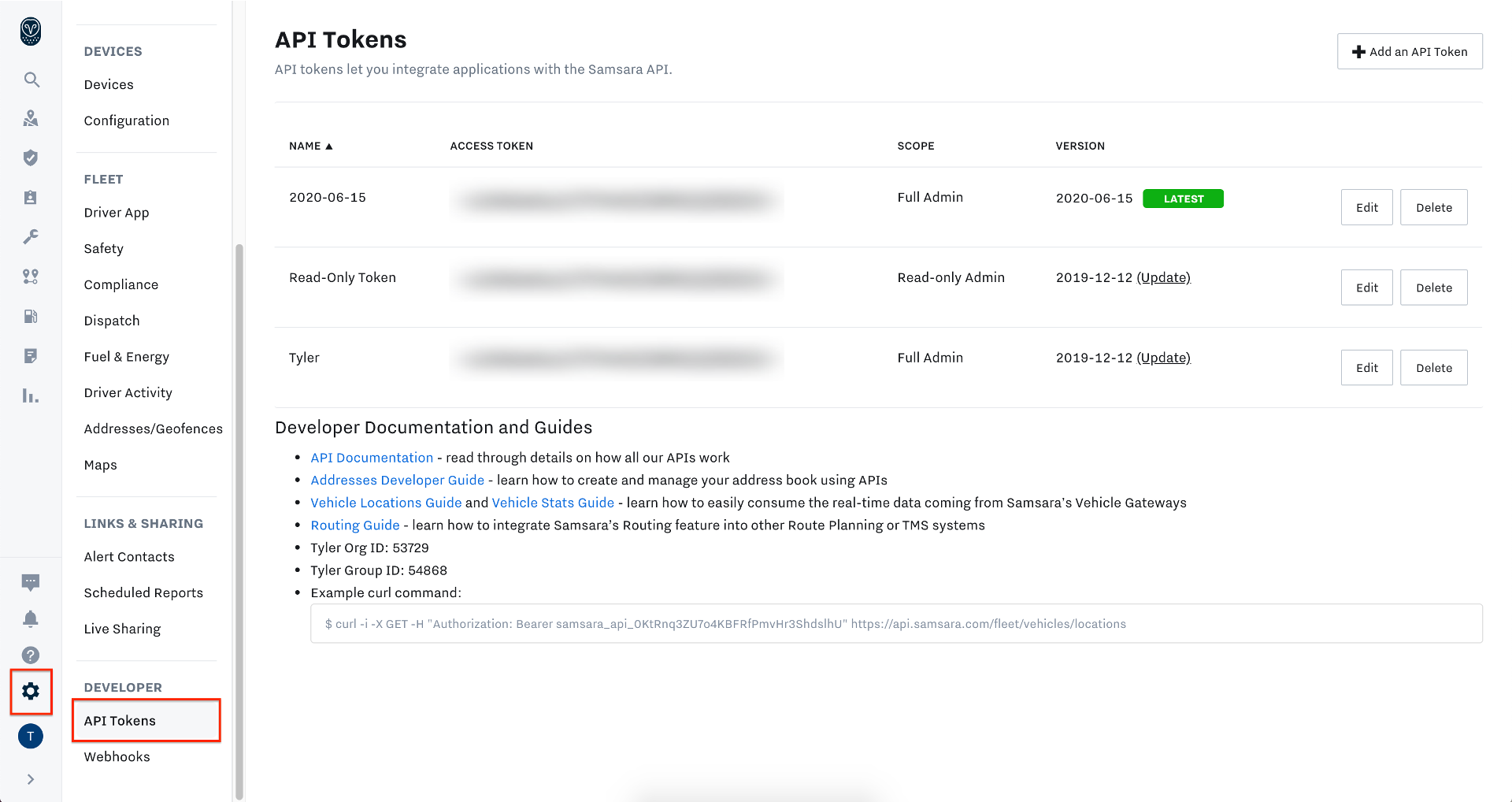Click blurred access token of Read-Only Token
Image resolution: width=1512 pixels, height=802 pixels.
(x=617, y=279)
